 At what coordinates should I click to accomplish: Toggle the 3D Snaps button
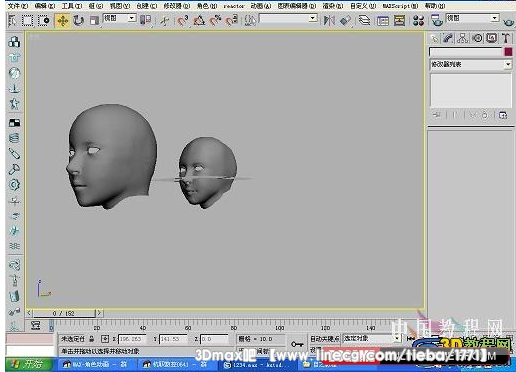pyautogui.click(x=182, y=20)
